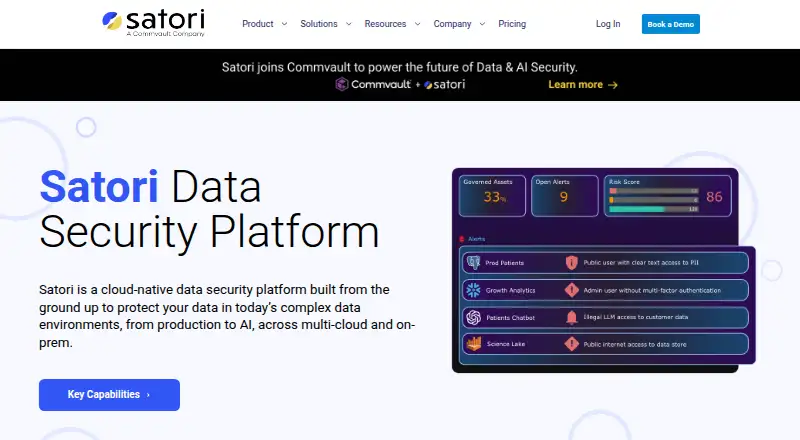Image resolution: width=800 pixels, height=440 pixels.
Task: Click the Open Alerts 9 card
Action: (x=564, y=196)
